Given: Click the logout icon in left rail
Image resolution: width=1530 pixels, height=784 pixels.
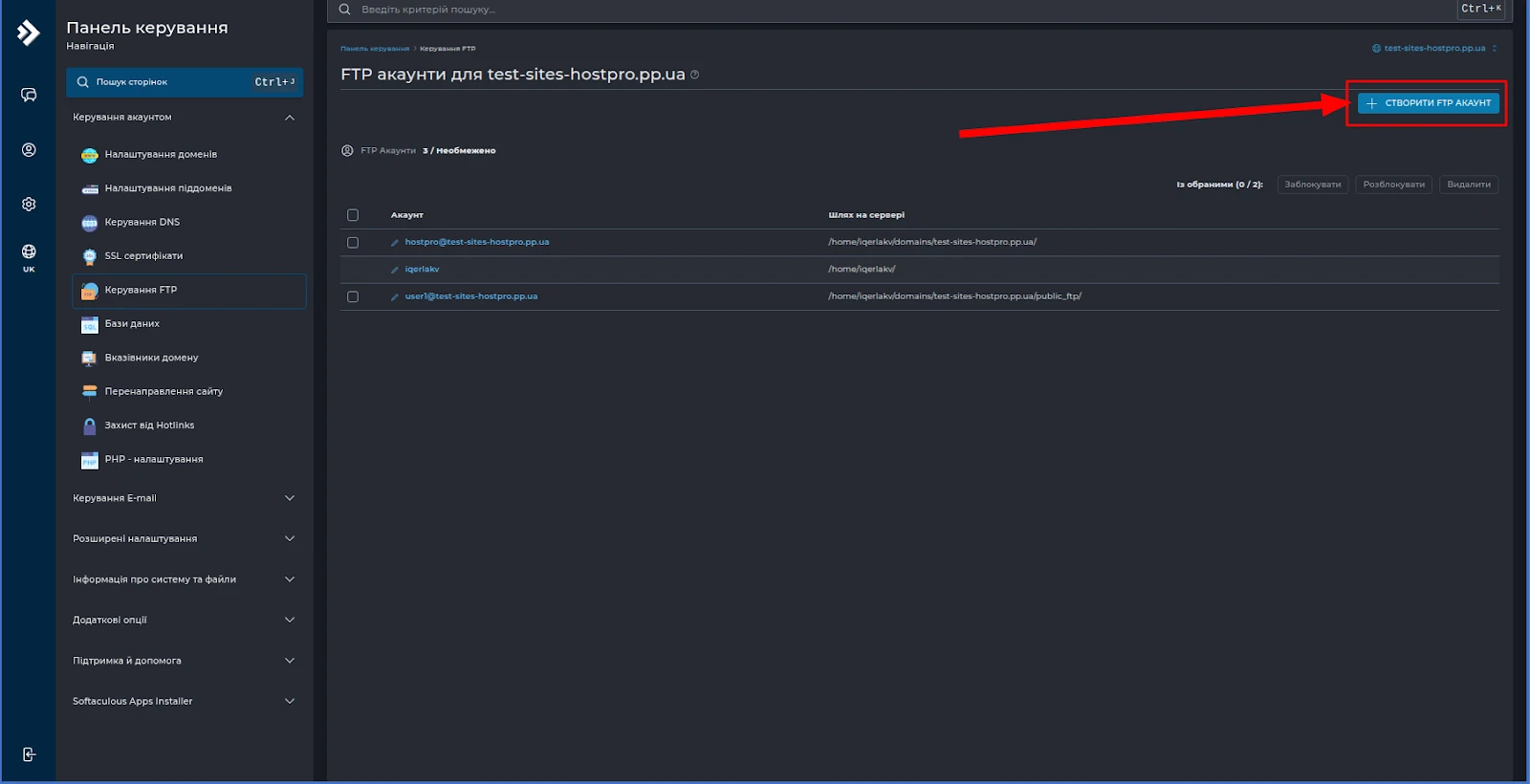Looking at the screenshot, I should 29,754.
